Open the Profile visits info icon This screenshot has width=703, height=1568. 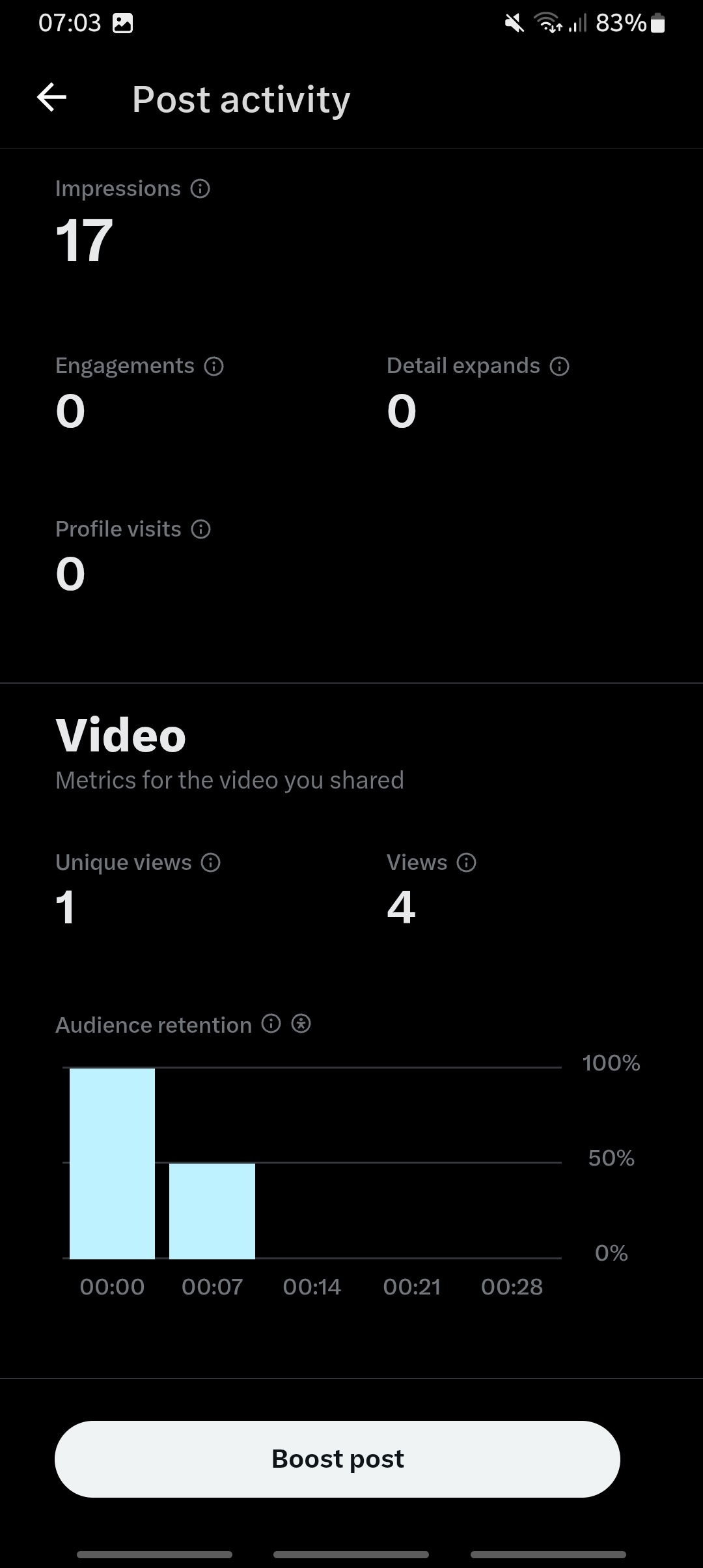click(x=200, y=529)
